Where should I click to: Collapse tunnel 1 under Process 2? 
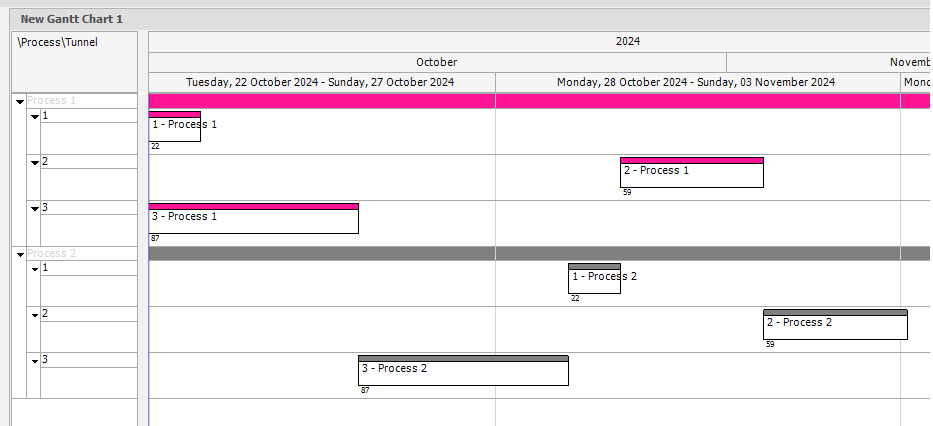(35, 269)
